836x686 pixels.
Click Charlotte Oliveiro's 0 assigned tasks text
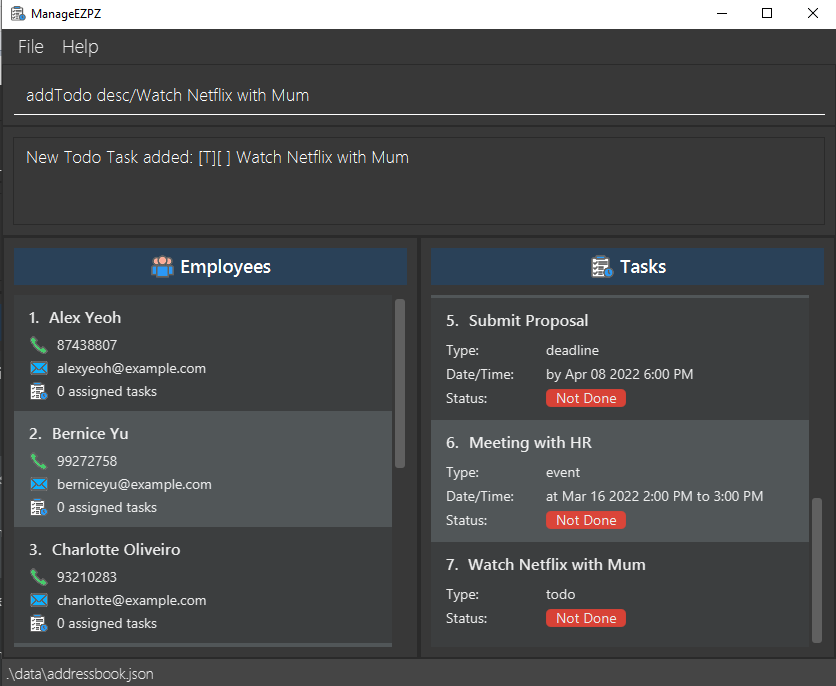(107, 624)
